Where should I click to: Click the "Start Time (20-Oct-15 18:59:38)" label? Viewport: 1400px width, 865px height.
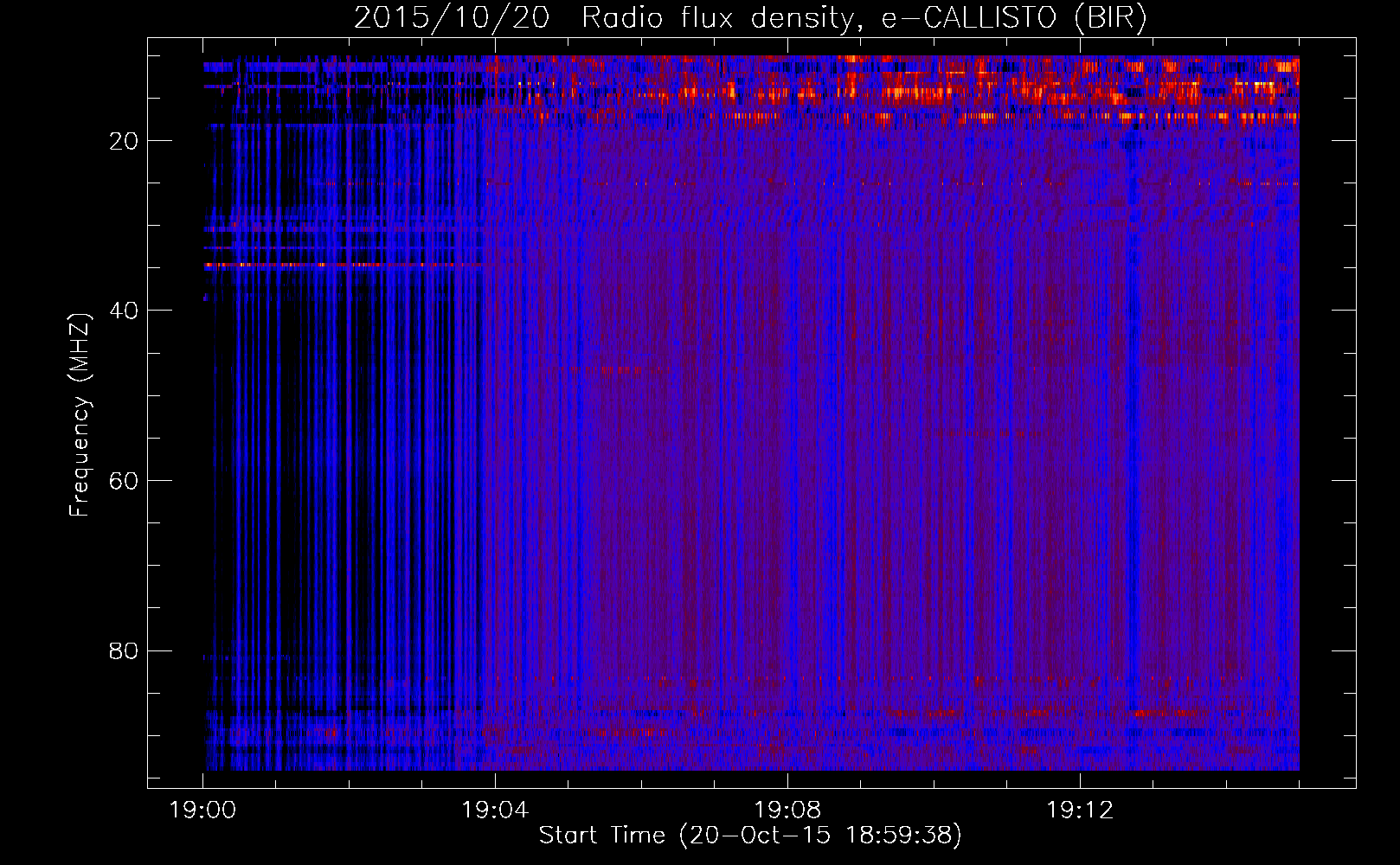click(750, 836)
